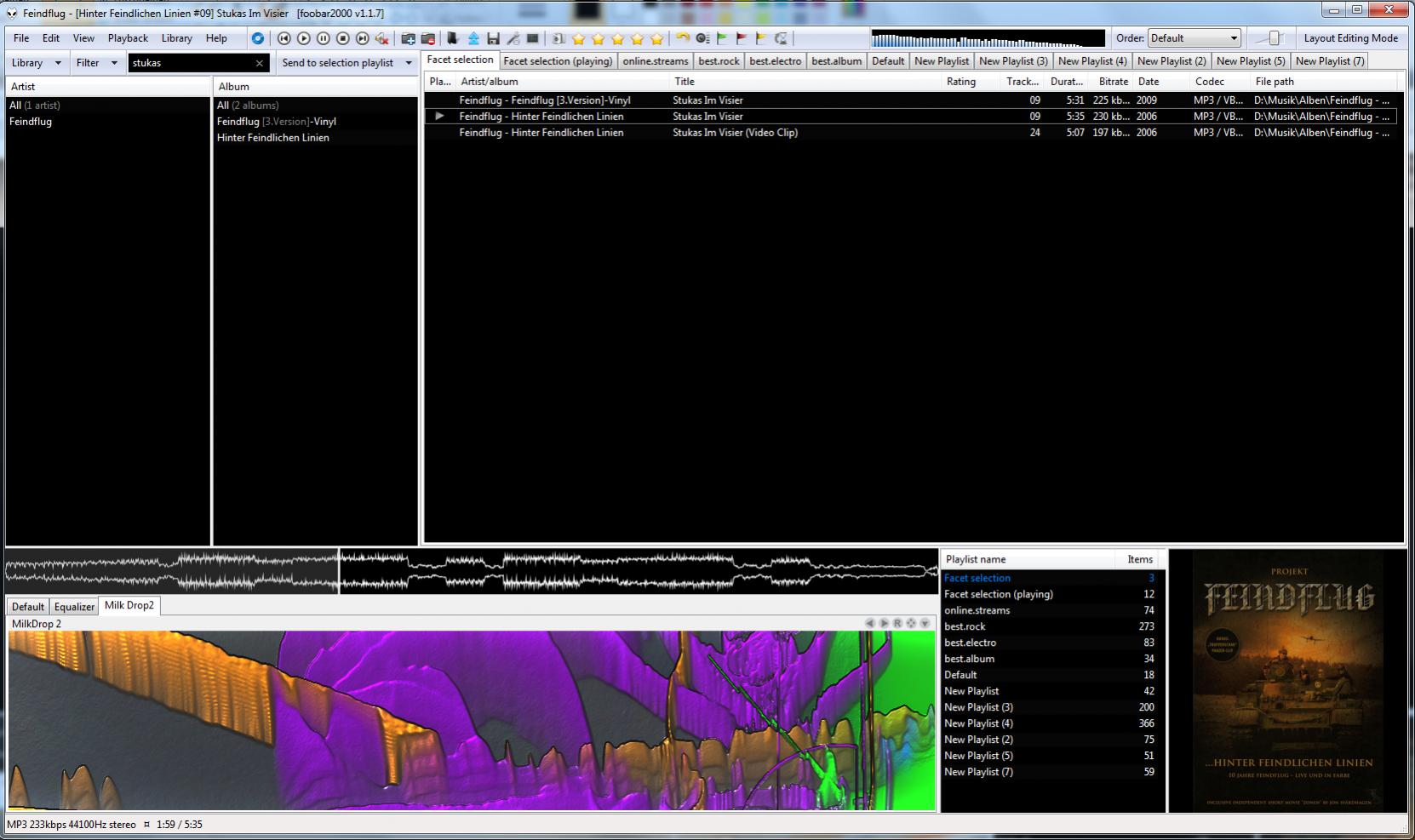
Task: Save using the floppy disk icon
Action: pos(493,38)
